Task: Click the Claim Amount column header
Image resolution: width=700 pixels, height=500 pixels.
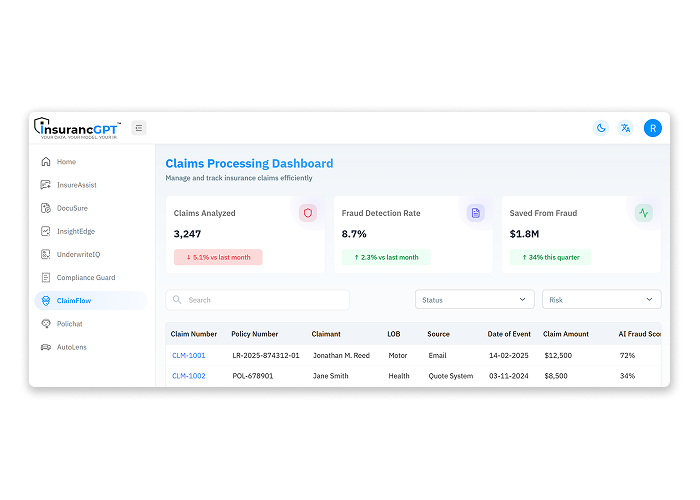Action: (566, 334)
